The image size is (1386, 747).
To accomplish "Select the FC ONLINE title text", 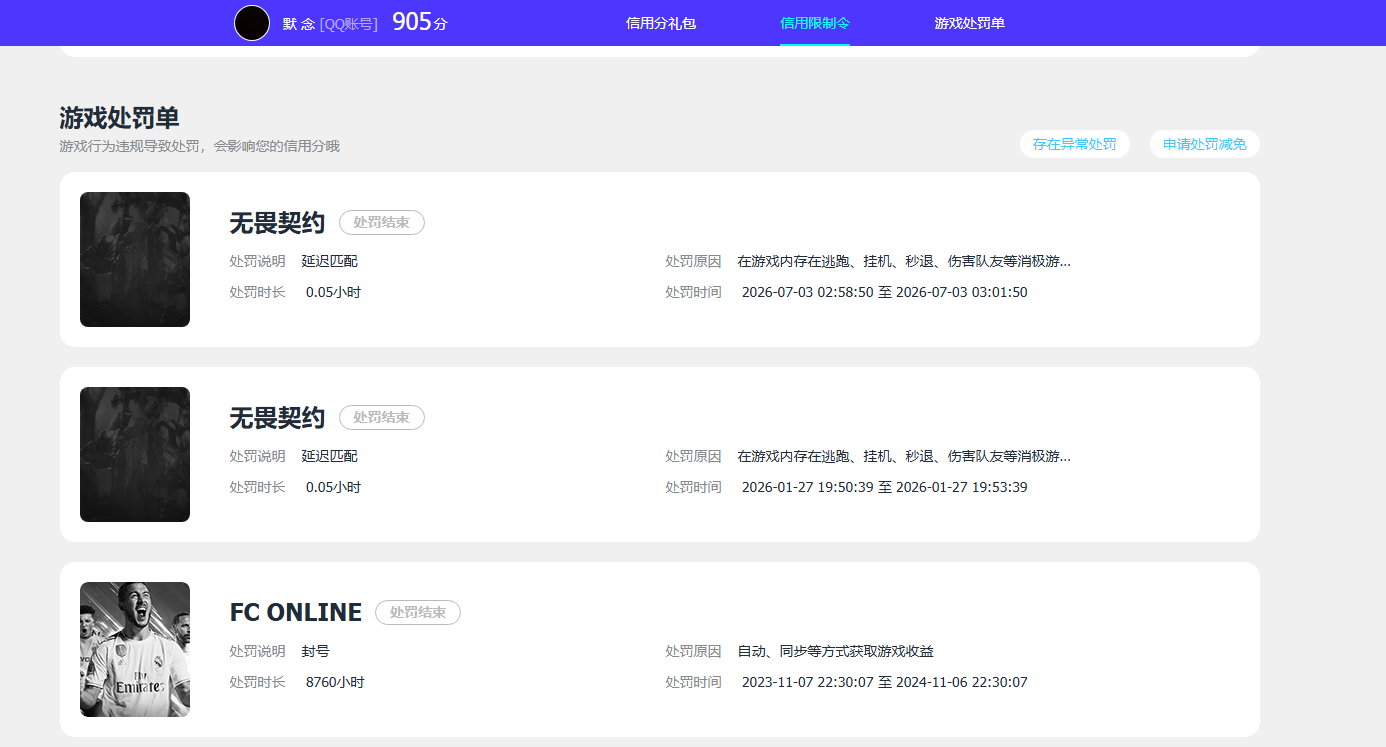I will click(296, 612).
